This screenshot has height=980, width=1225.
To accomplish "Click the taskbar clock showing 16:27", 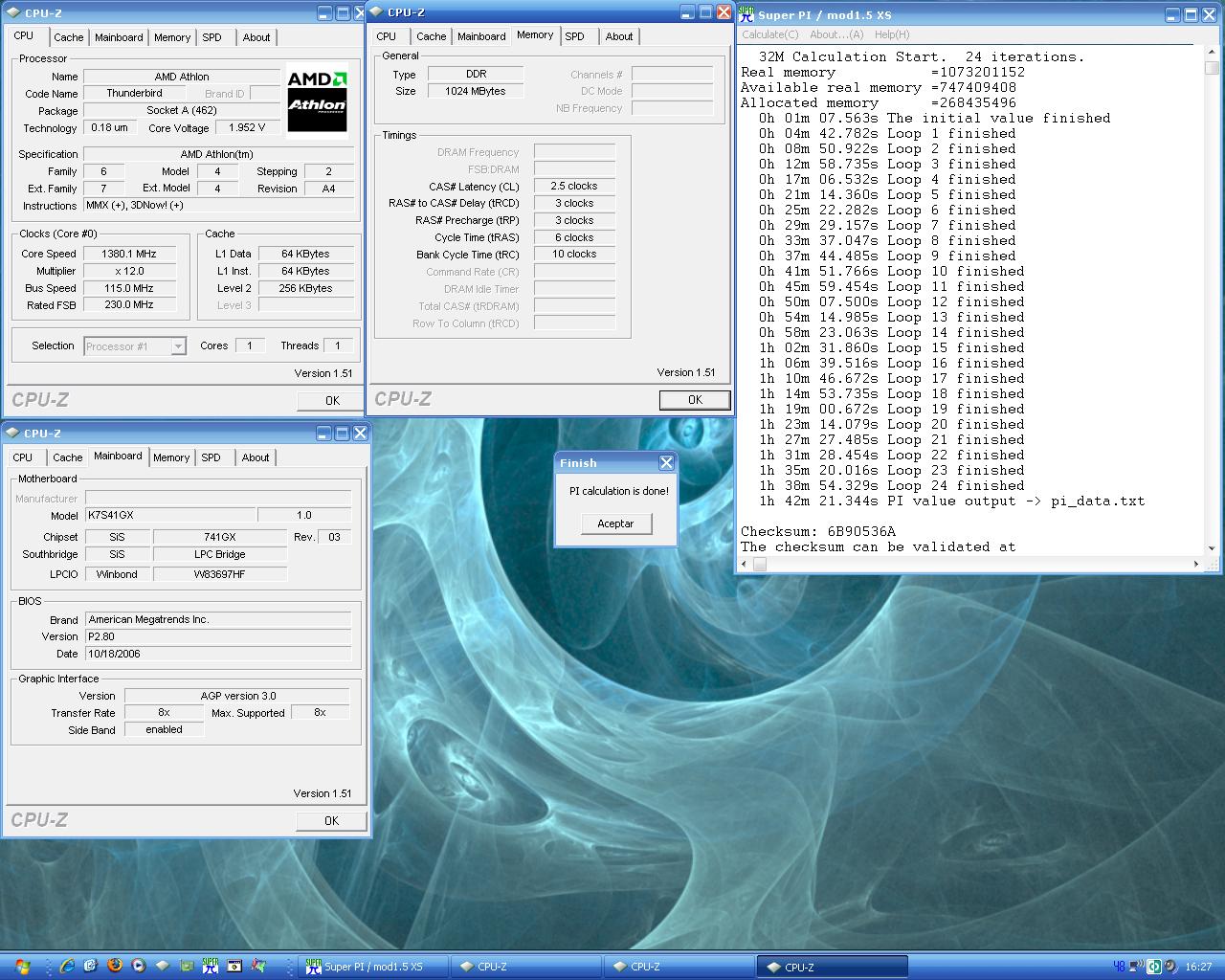I will click(1198, 967).
